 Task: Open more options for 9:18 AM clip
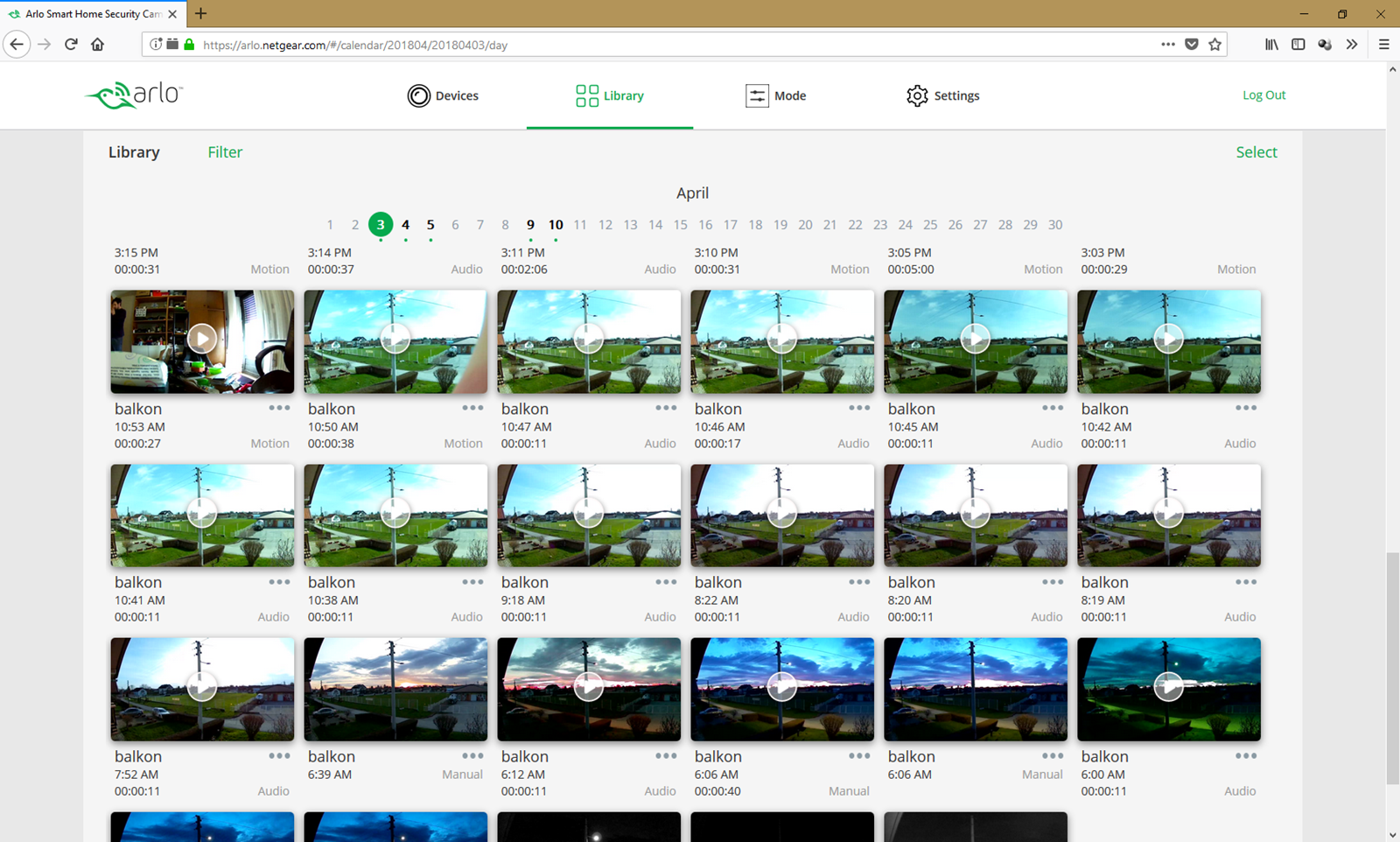666,582
